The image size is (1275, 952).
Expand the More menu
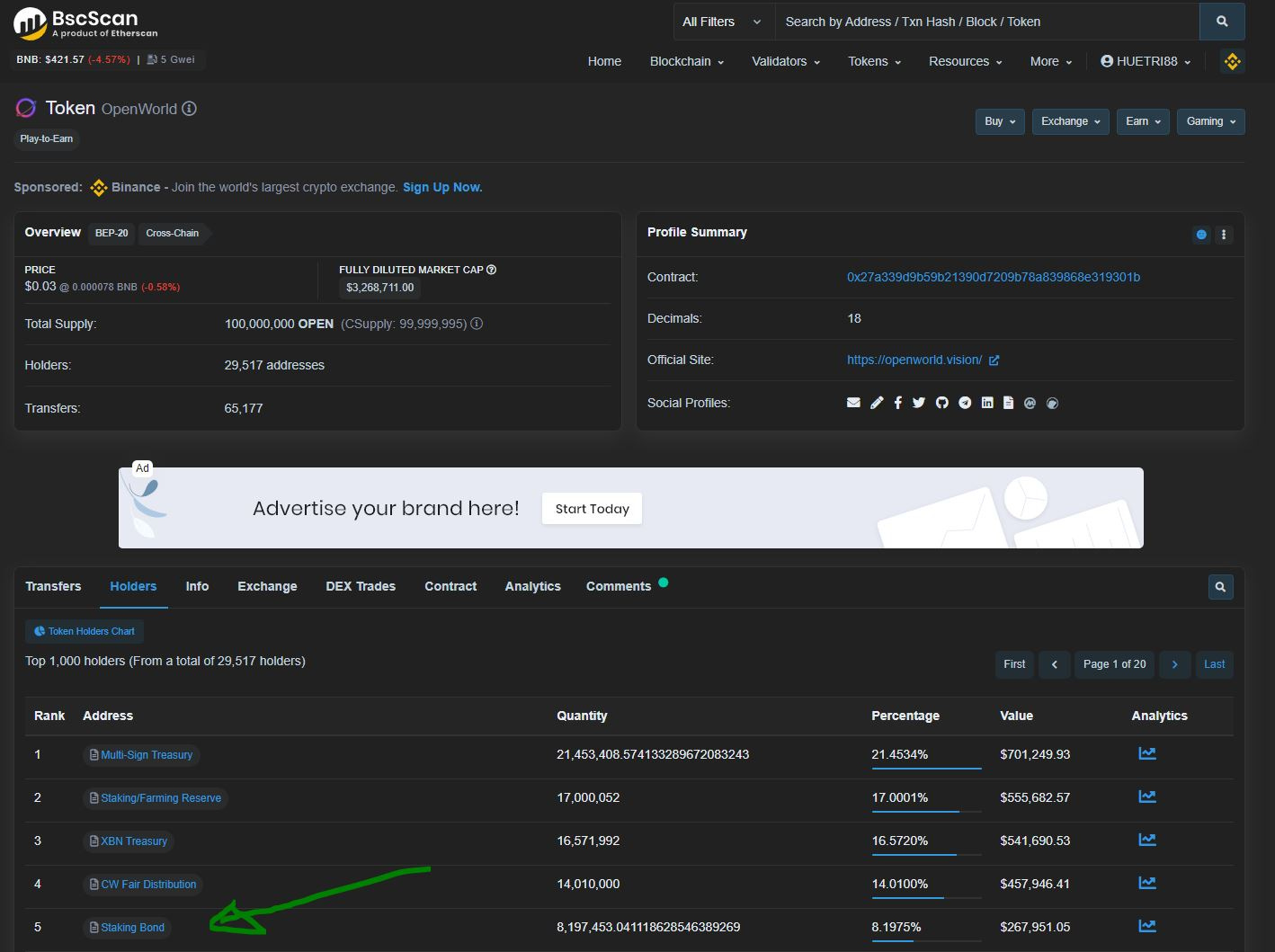point(1051,61)
